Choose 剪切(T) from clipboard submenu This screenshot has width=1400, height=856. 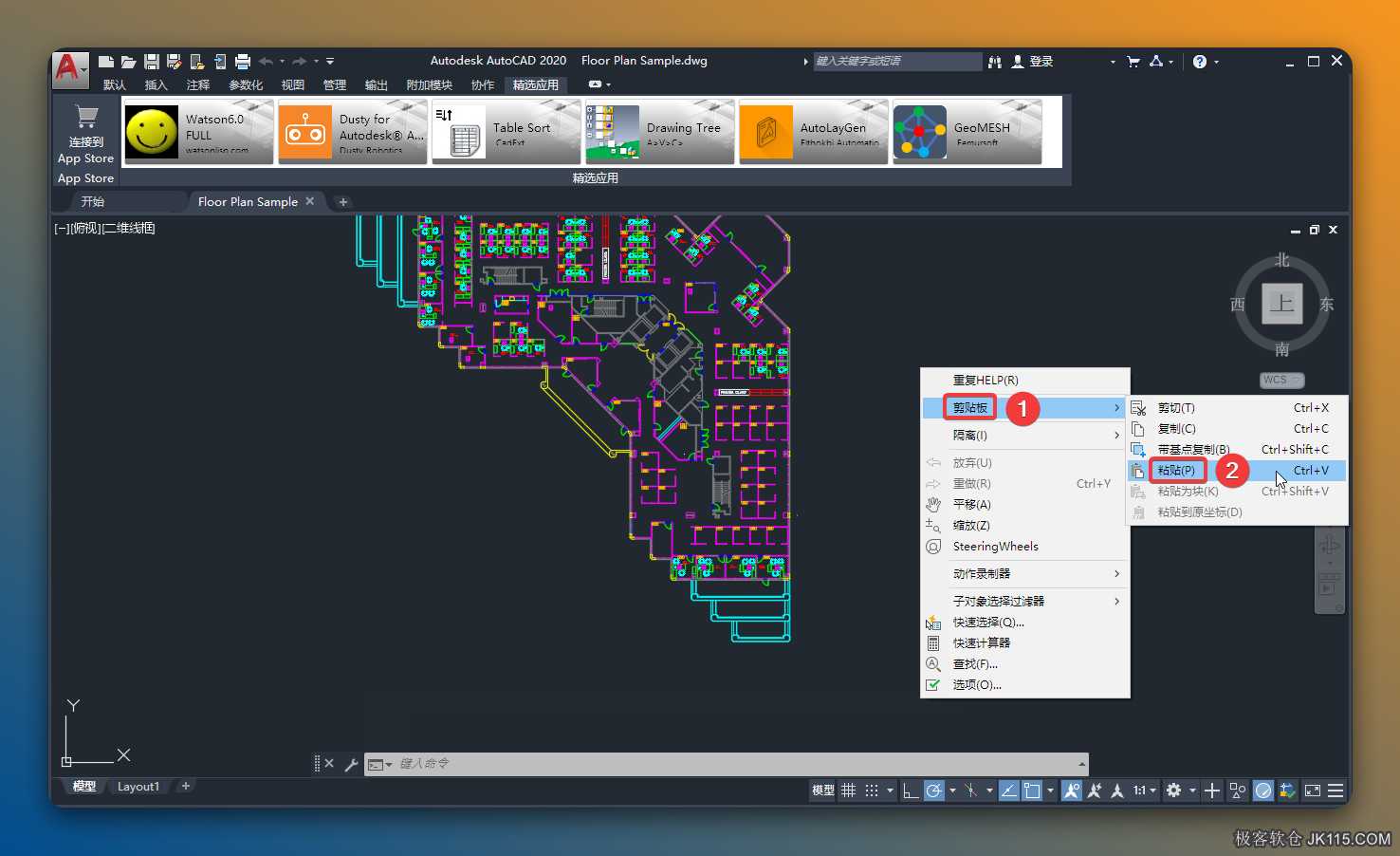click(1237, 408)
